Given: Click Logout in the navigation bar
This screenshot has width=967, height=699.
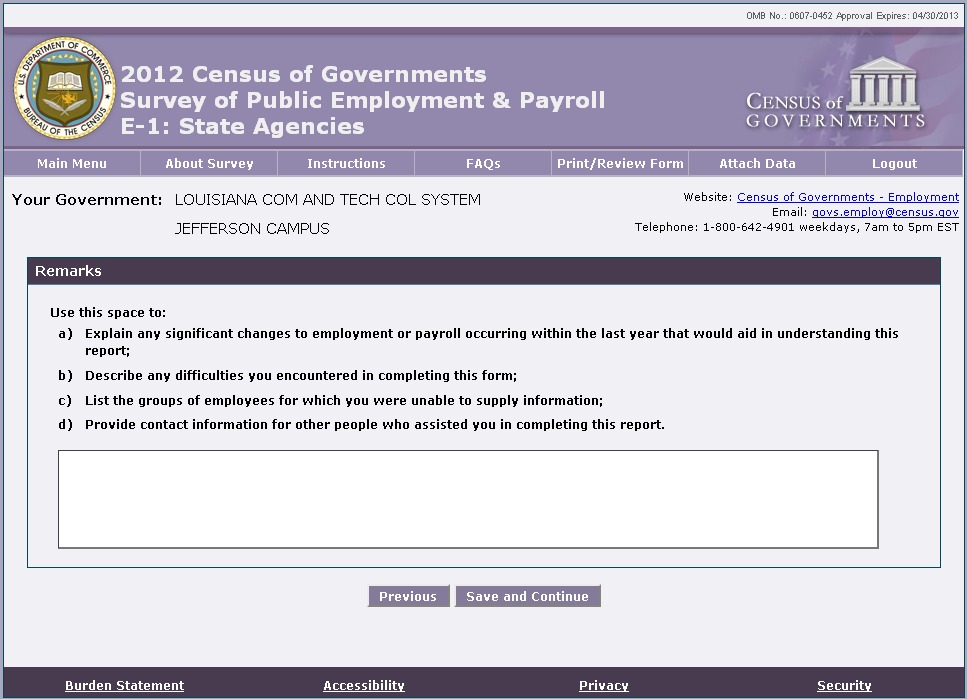Looking at the screenshot, I should (x=894, y=163).
